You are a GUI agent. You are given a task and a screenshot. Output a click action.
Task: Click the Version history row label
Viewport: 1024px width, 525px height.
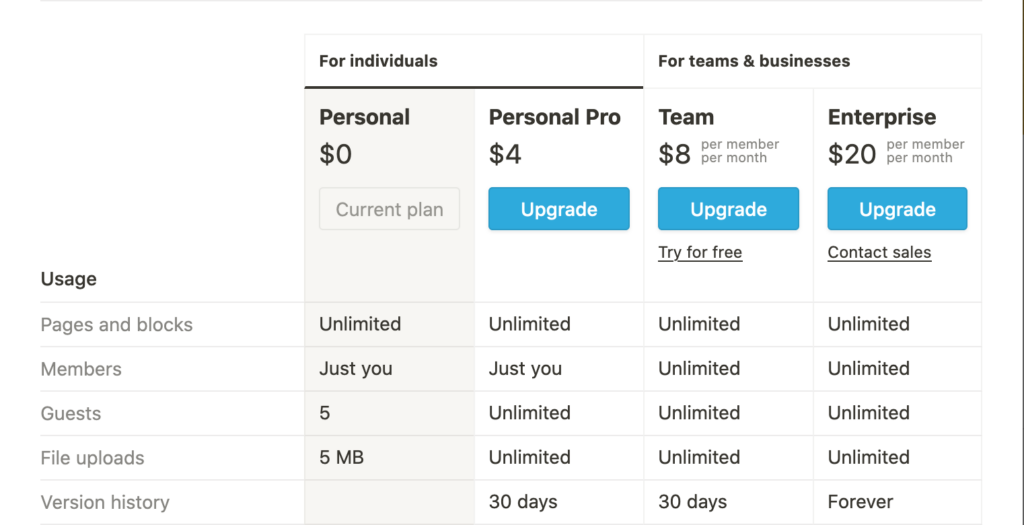105,502
